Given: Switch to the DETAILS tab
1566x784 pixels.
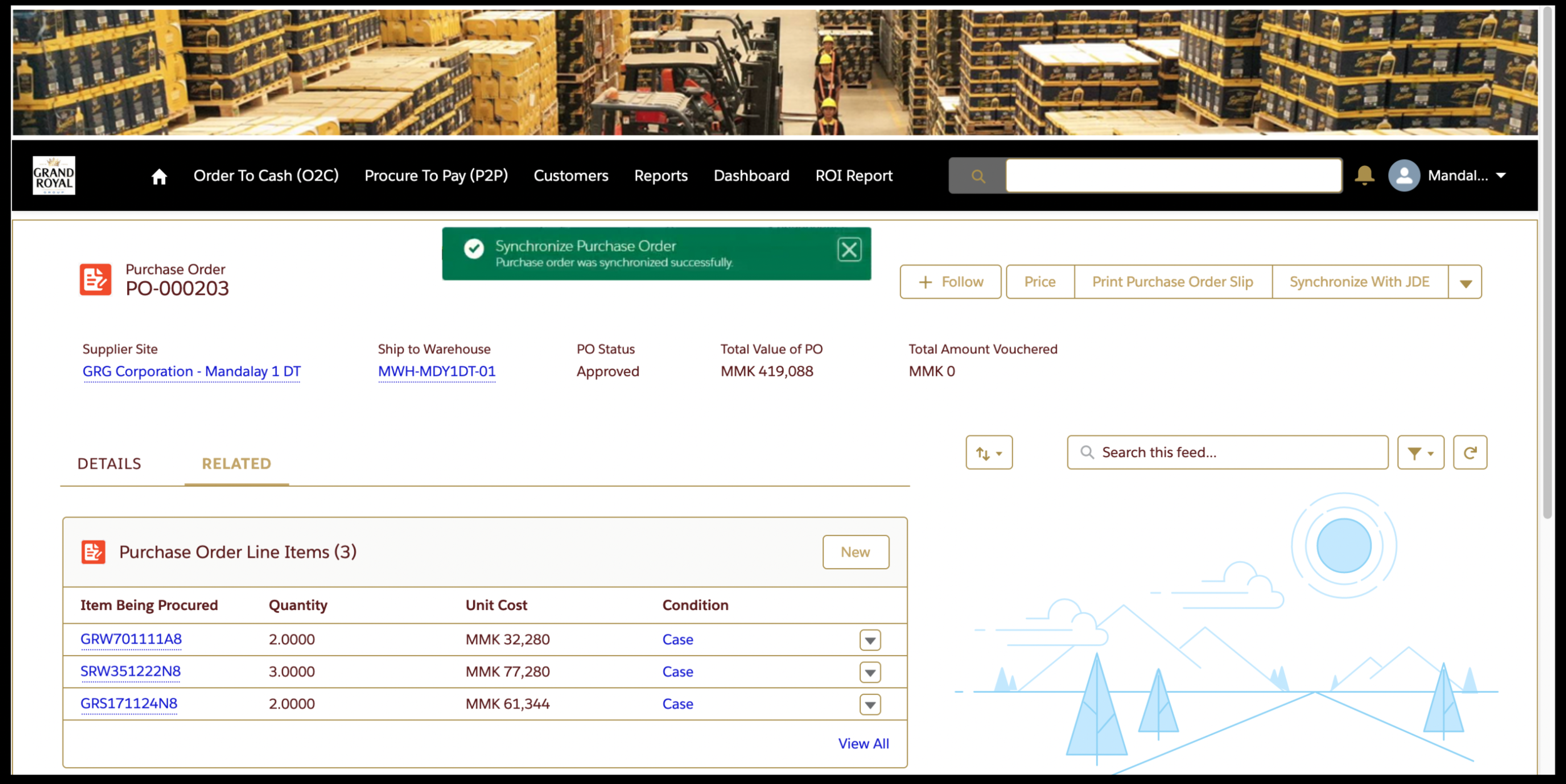Looking at the screenshot, I should coord(110,464).
